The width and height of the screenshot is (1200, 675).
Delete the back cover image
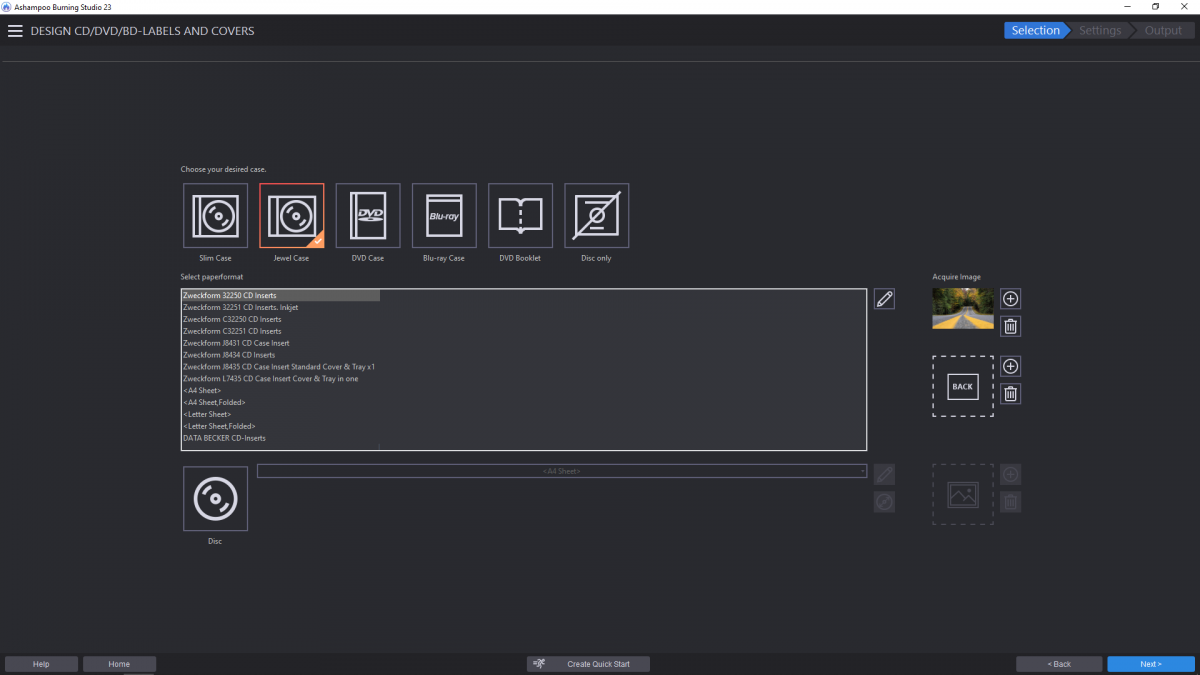(1010, 393)
